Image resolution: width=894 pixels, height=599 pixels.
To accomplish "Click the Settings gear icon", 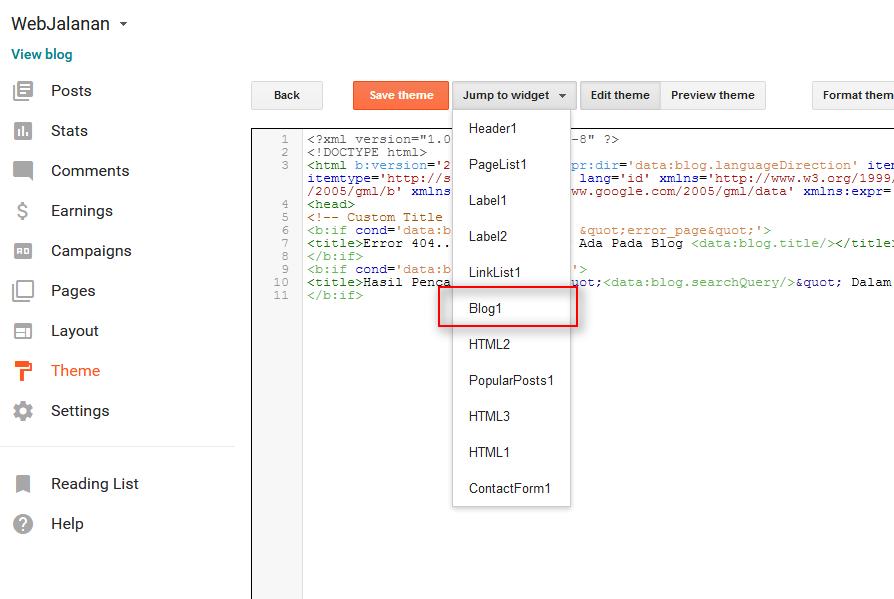I will pyautogui.click(x=23, y=411).
